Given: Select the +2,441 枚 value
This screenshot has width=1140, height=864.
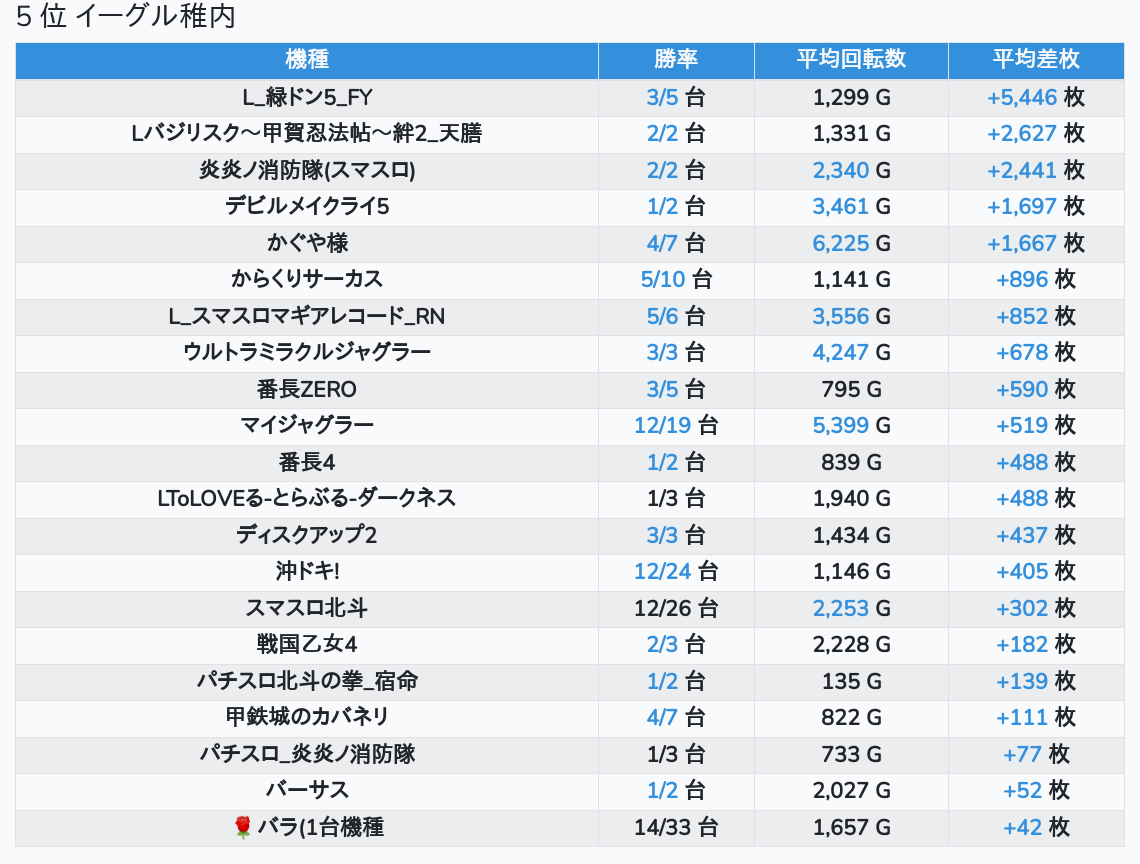Looking at the screenshot, I should point(1036,170).
